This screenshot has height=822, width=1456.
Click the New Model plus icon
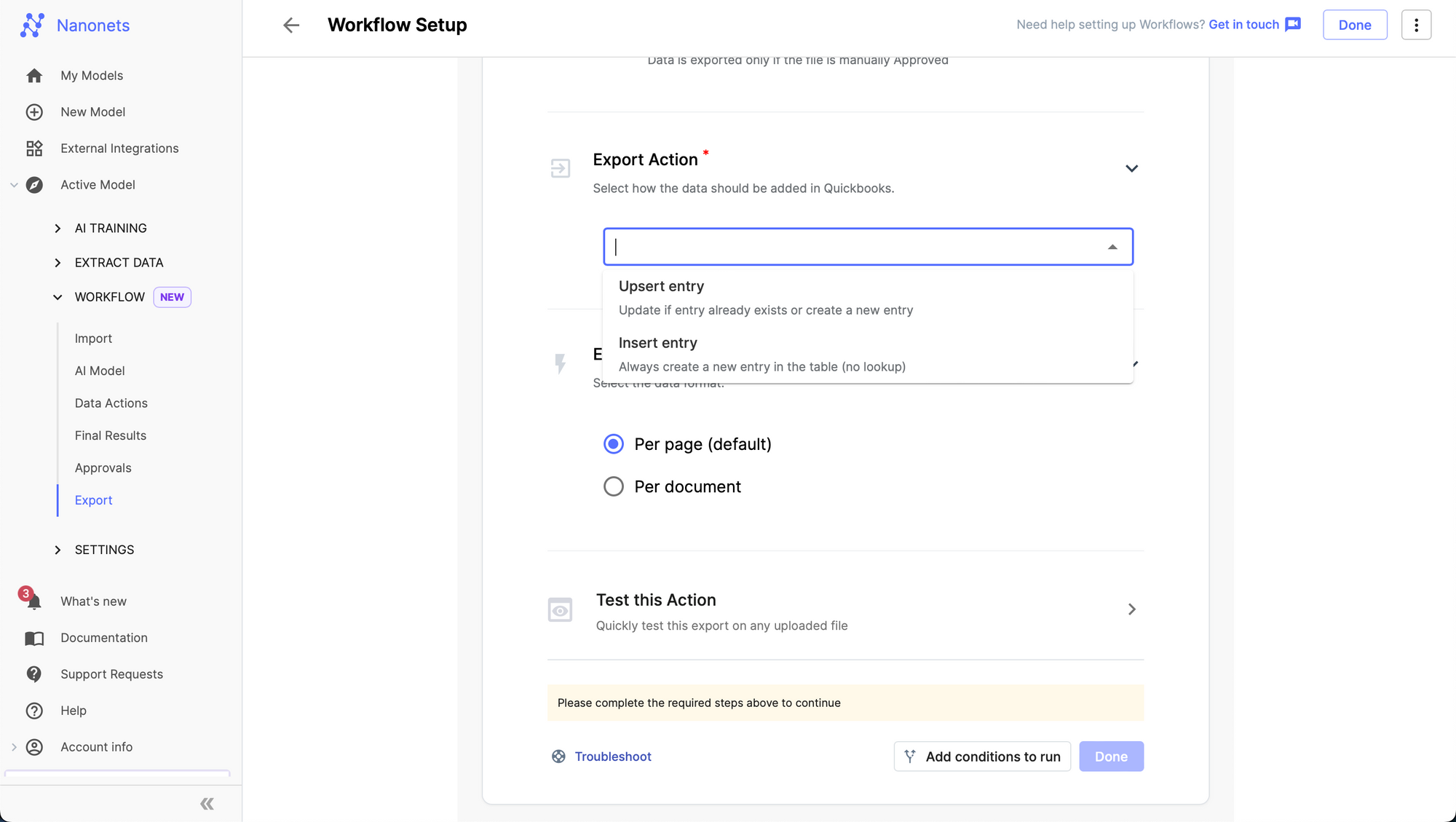(34, 112)
